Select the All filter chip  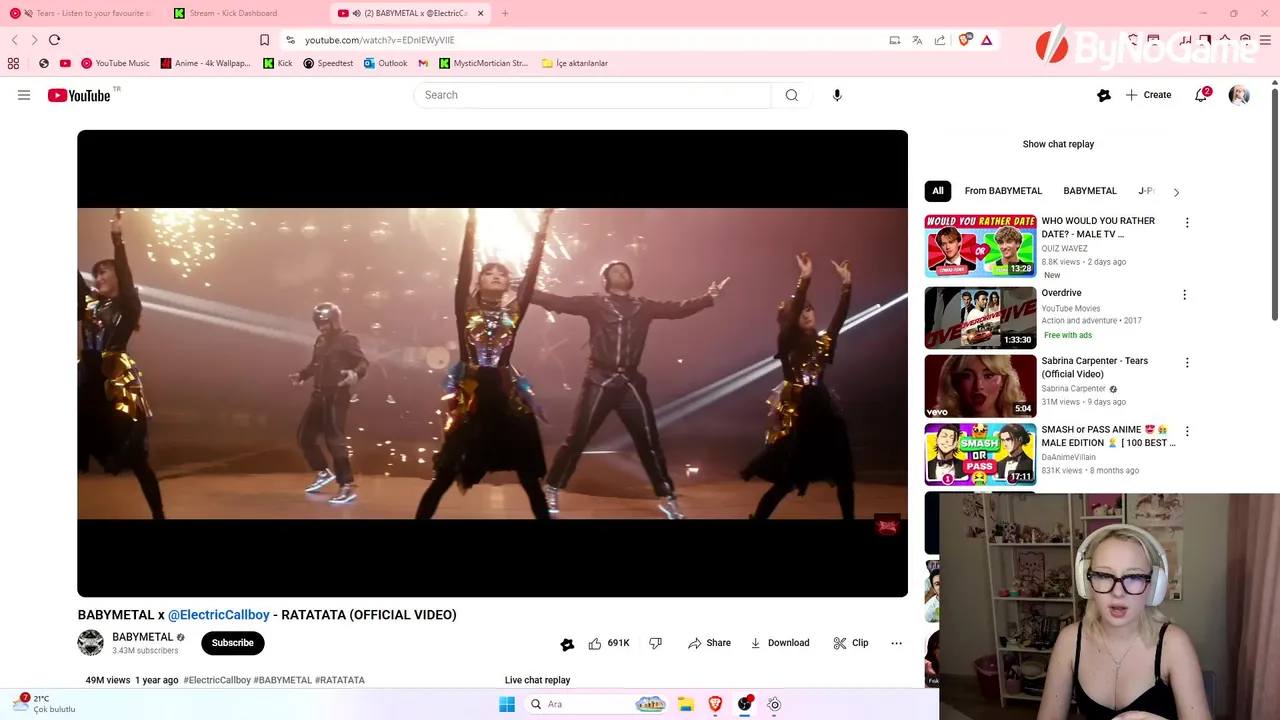click(x=938, y=191)
